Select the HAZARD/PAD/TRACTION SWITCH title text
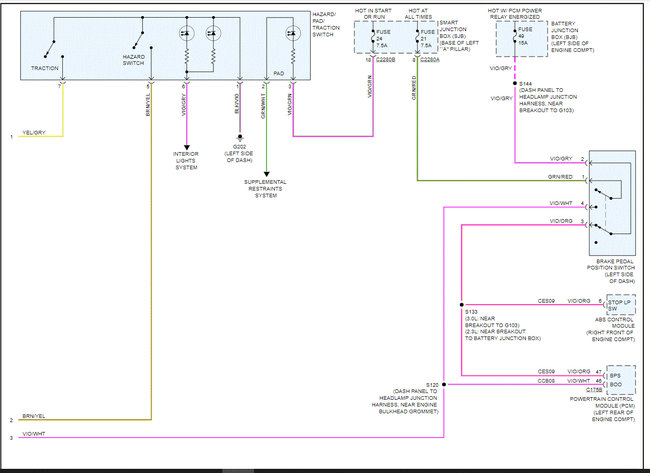This screenshot has width=650, height=473. (326, 24)
